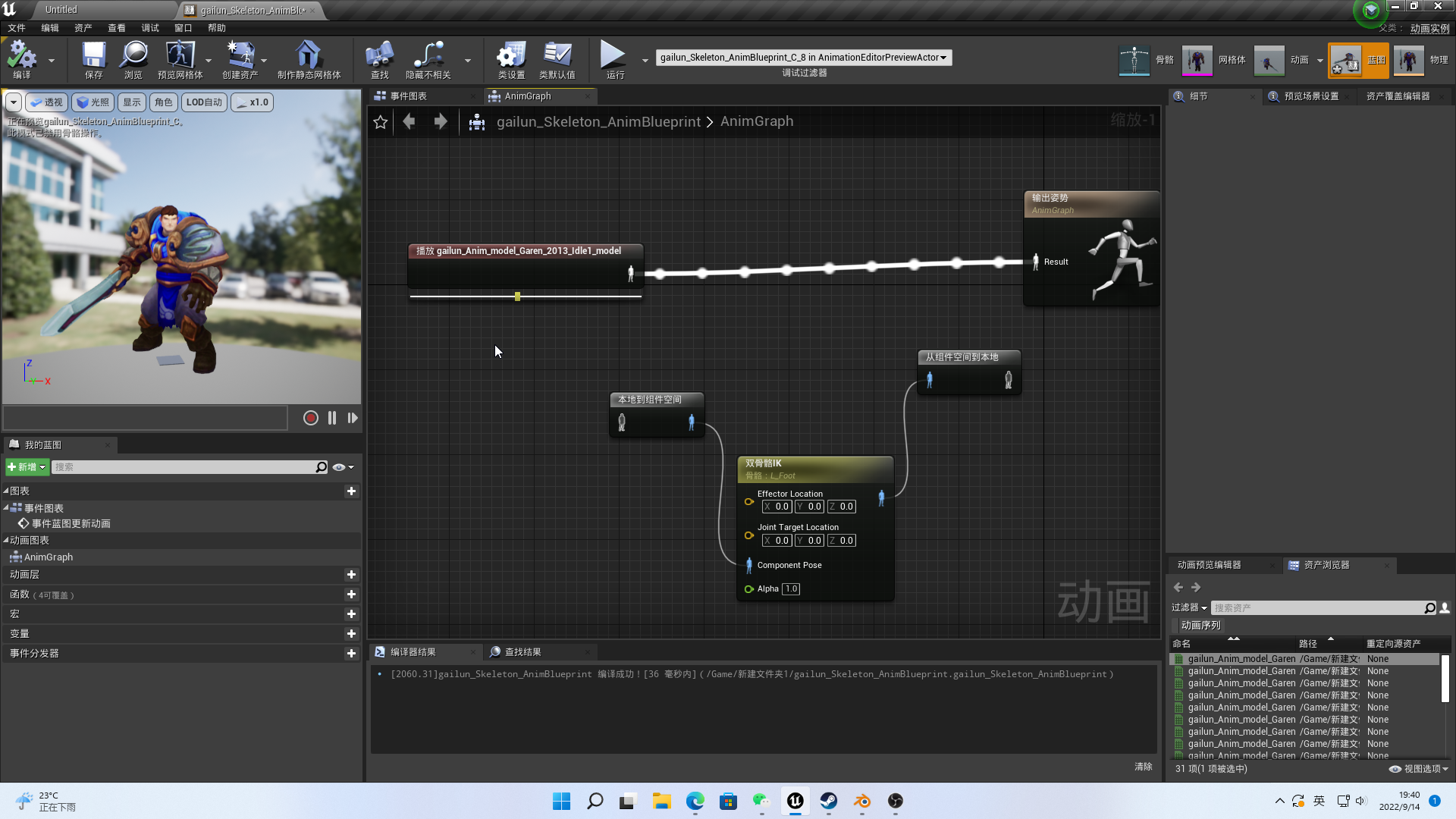1456x819 pixels.
Task: Open 创建资产 create asset tool
Action: 240,60
